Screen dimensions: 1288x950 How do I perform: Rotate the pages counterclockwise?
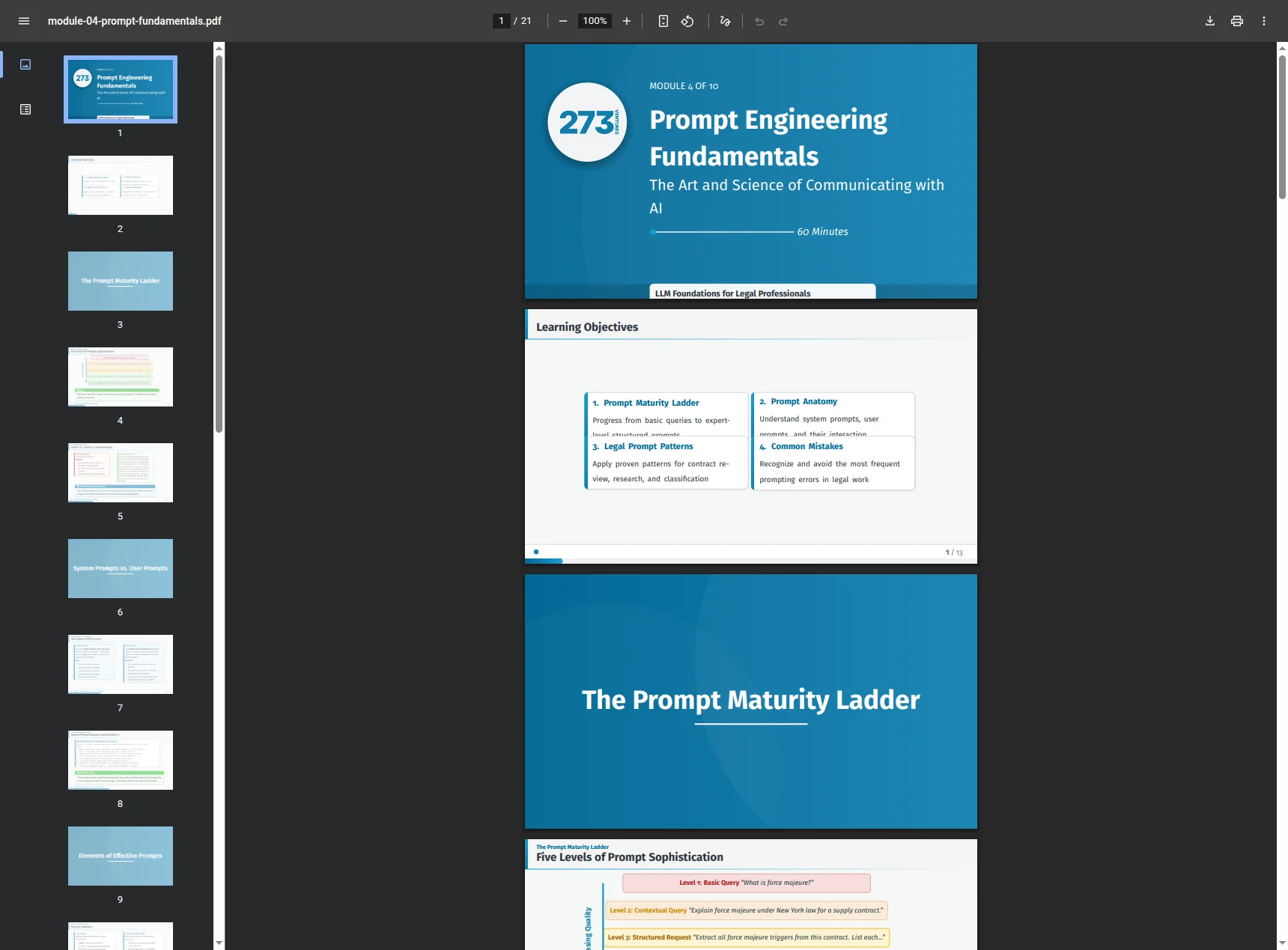click(687, 21)
